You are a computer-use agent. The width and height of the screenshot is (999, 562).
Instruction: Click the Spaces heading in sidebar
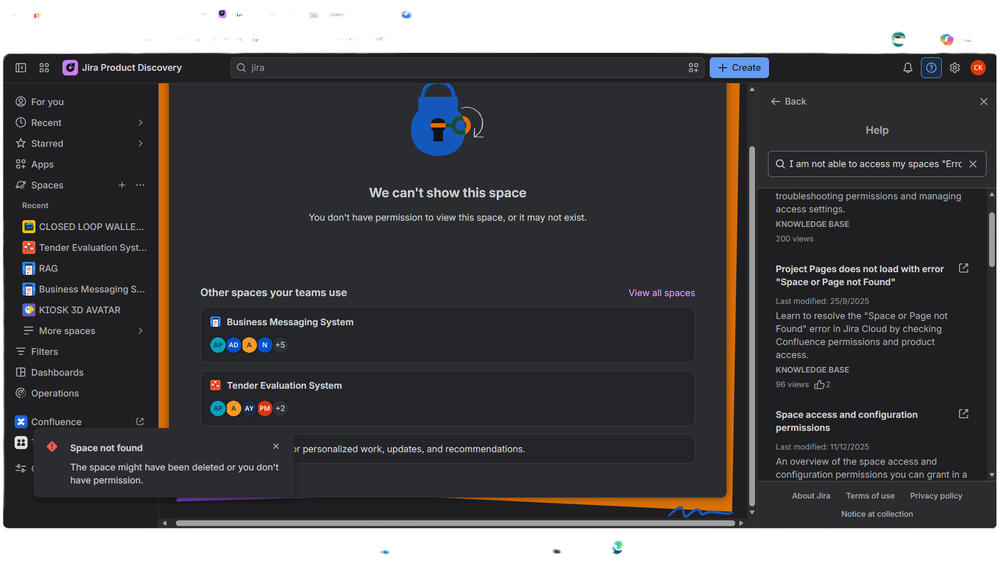click(x=47, y=185)
